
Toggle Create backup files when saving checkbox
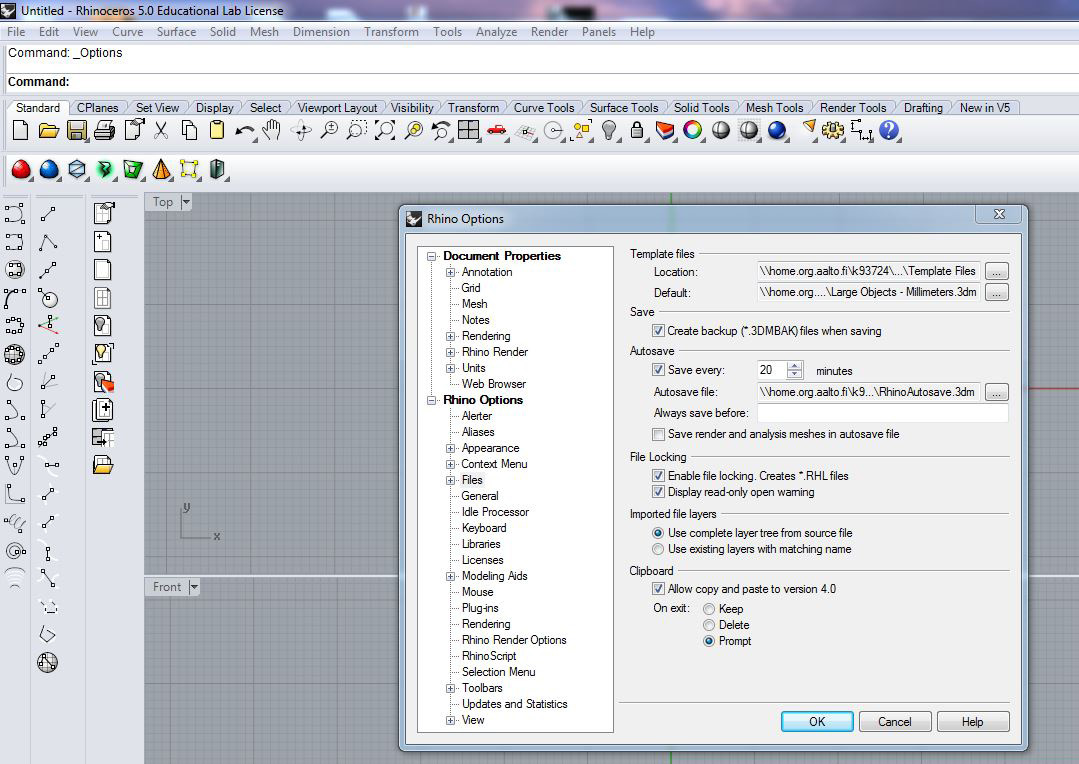(658, 331)
